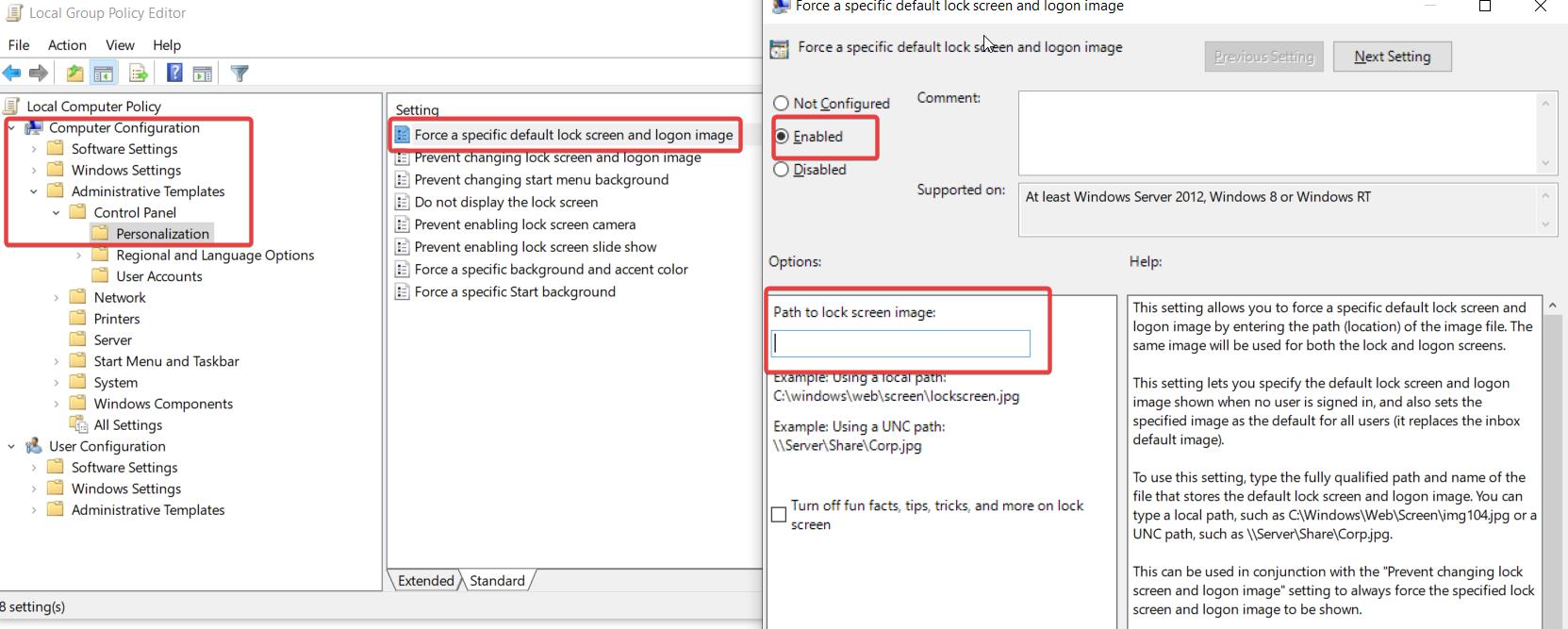Click the Help text scrollbar up arrow
The width and height of the screenshot is (1568, 629).
(x=1553, y=306)
